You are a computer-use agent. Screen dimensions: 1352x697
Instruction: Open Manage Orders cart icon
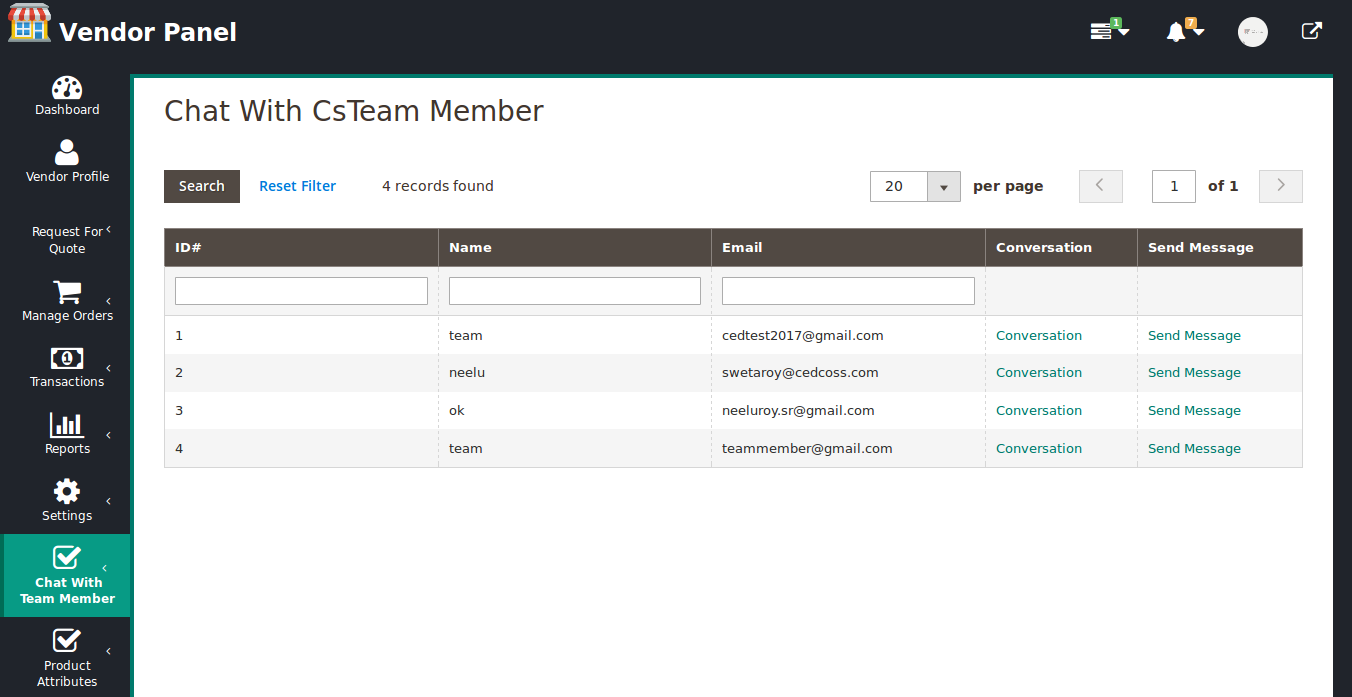[x=67, y=292]
